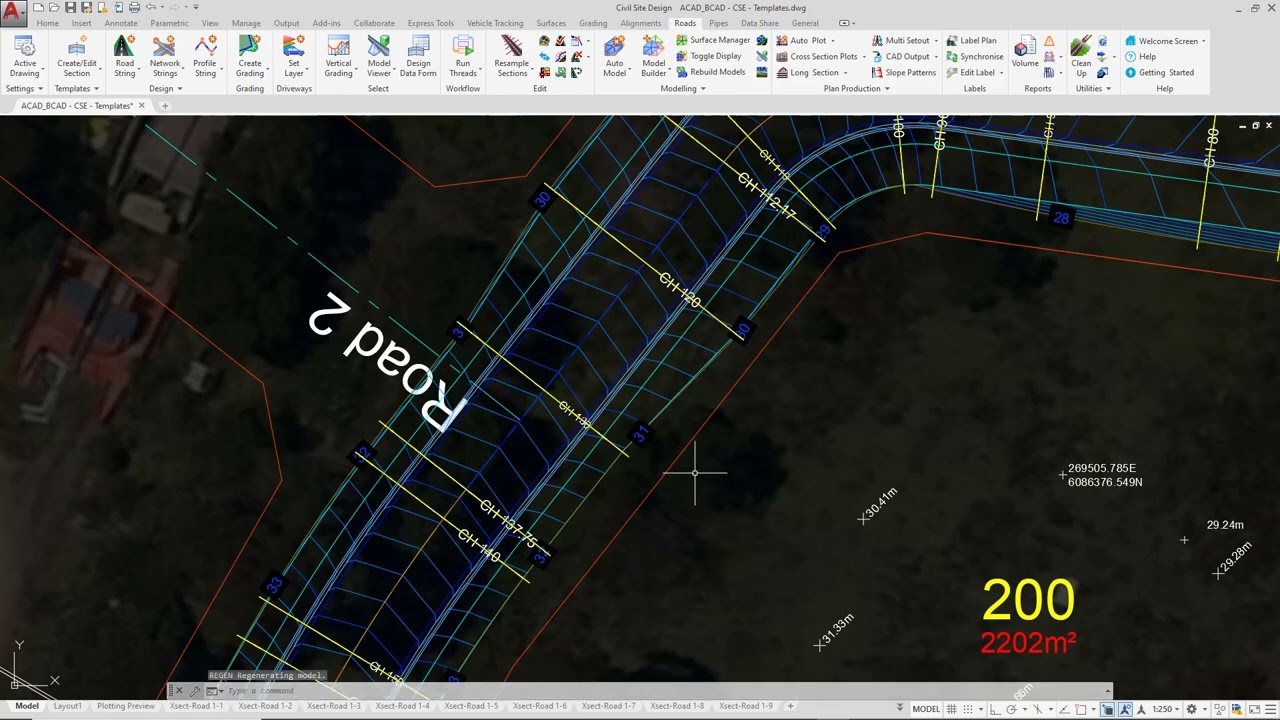Switch to the Plotting Preview layout tab

126,706
